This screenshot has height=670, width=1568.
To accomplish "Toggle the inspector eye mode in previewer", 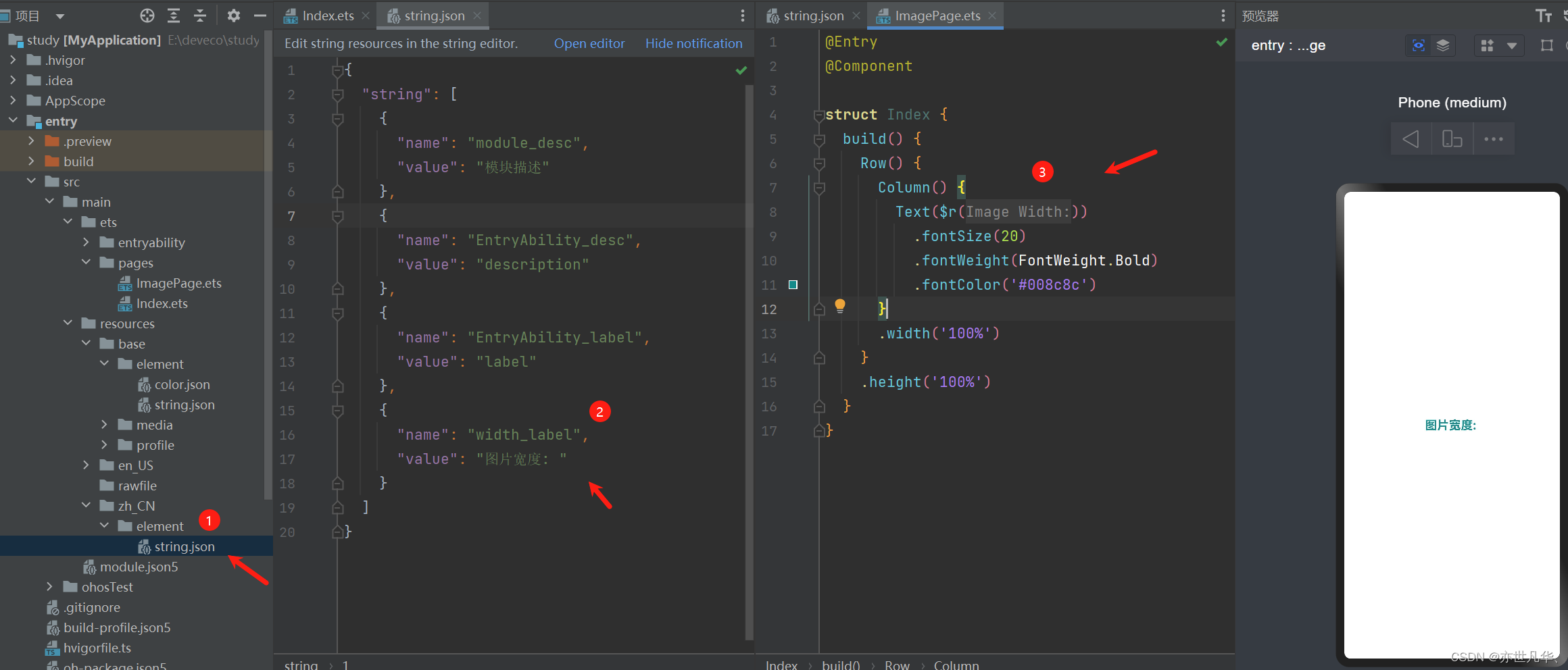I will pyautogui.click(x=1419, y=45).
